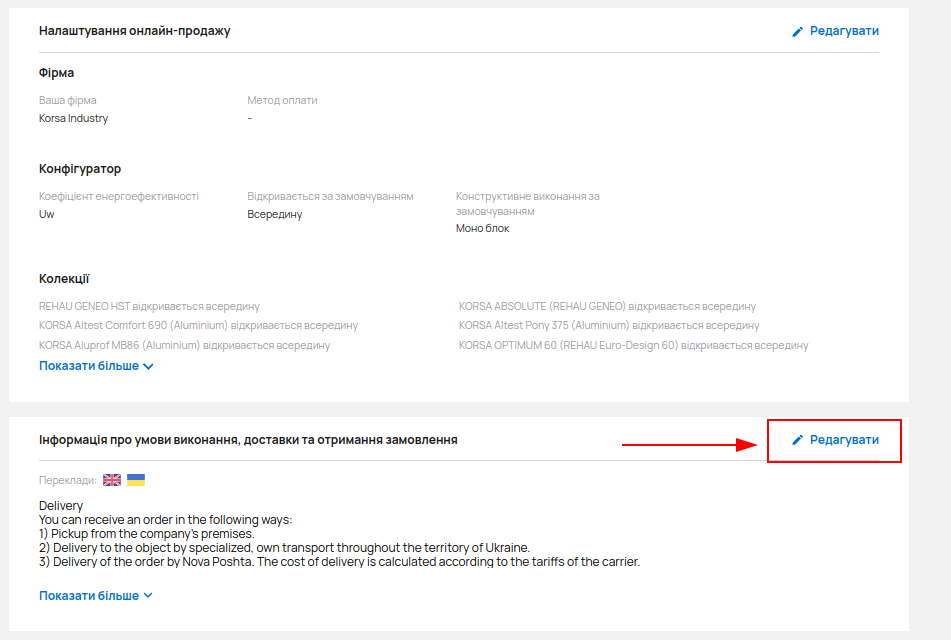Click the Фірма section heading
951x640 pixels.
(x=56, y=73)
